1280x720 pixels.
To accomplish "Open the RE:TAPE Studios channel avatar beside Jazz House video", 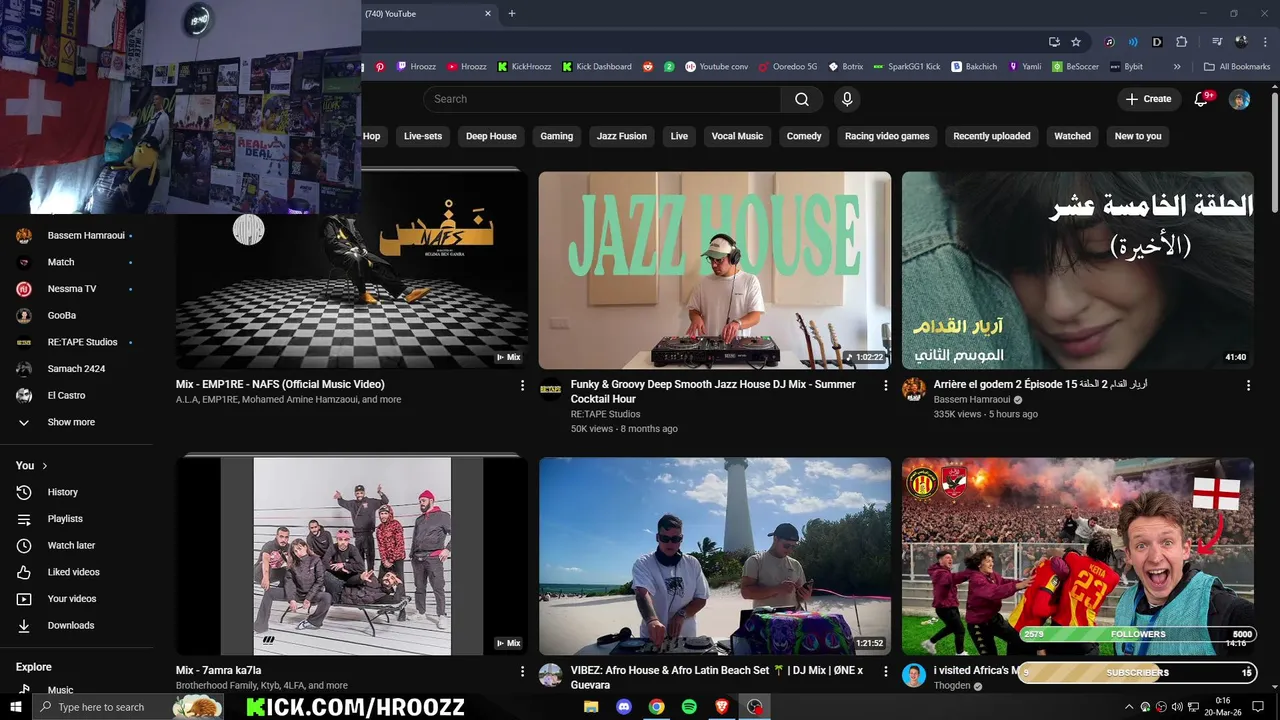I will [x=551, y=390].
